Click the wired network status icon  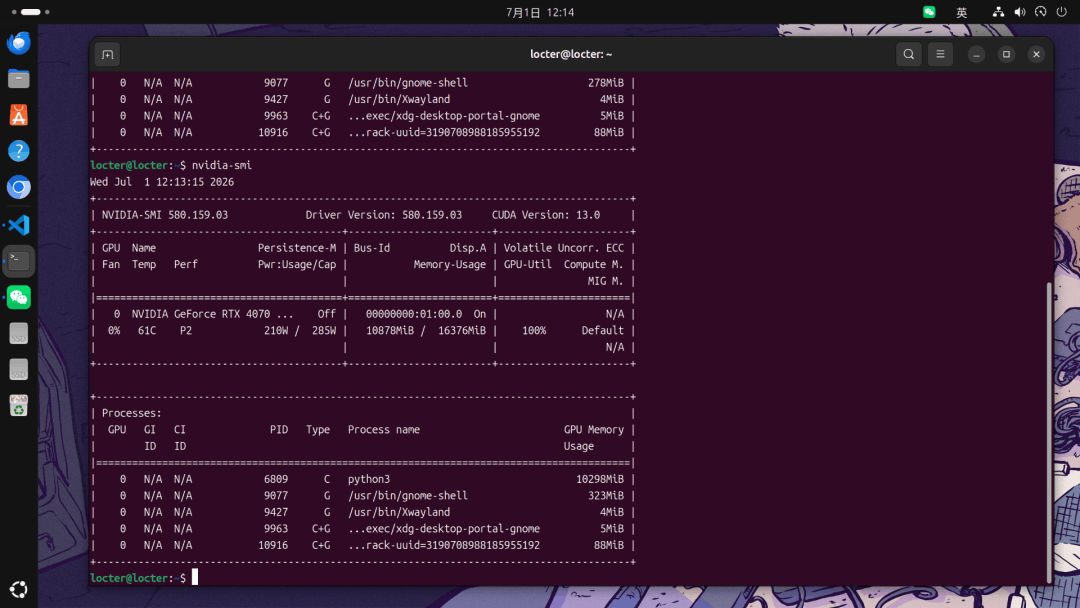[998, 12]
